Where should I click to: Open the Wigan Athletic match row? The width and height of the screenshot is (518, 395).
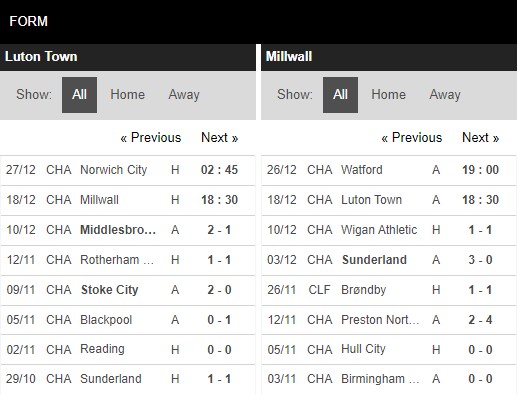(x=389, y=230)
